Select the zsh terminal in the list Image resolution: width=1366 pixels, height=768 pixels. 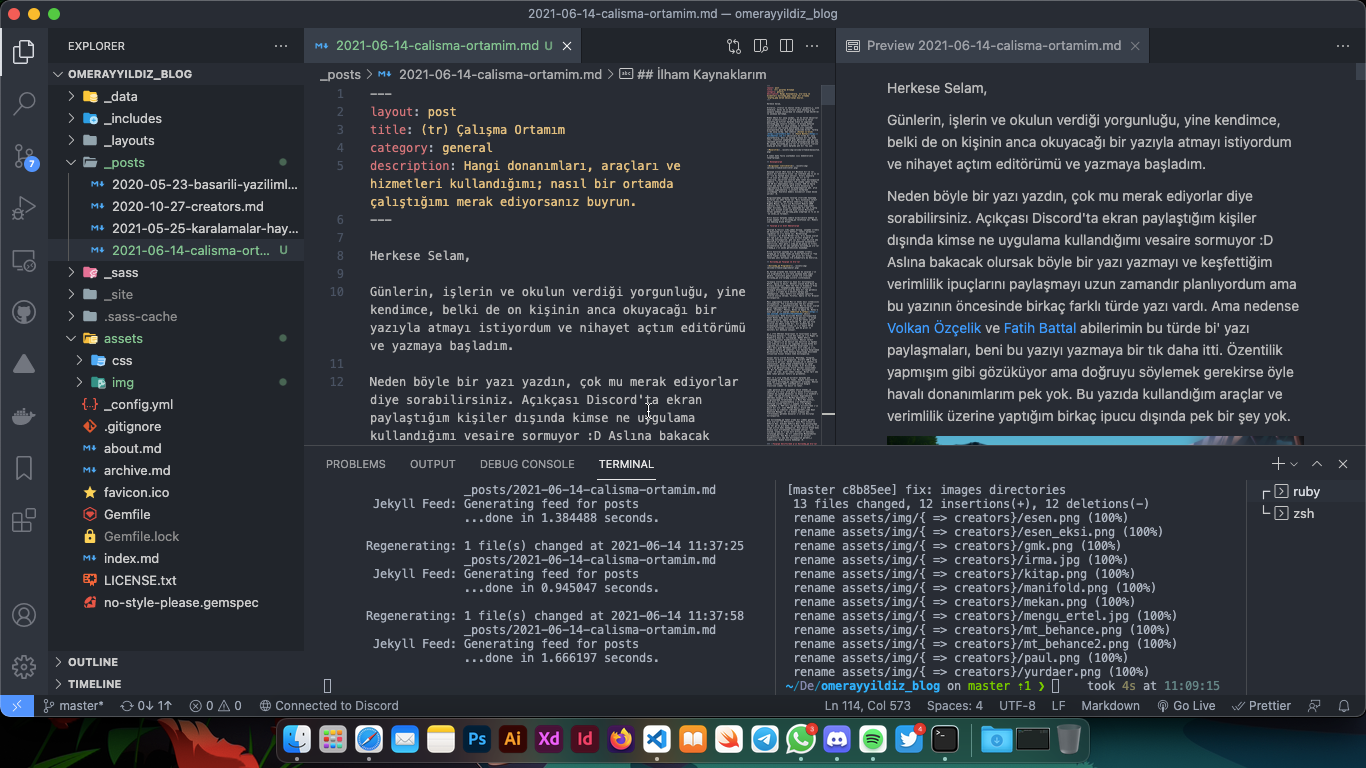[x=1304, y=514]
